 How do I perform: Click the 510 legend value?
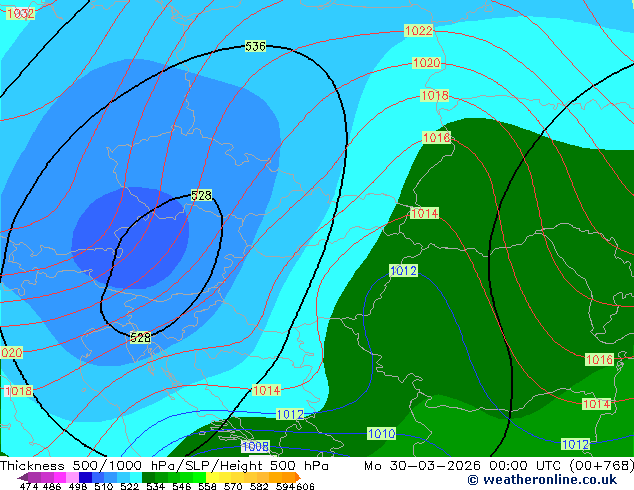pos(104,486)
